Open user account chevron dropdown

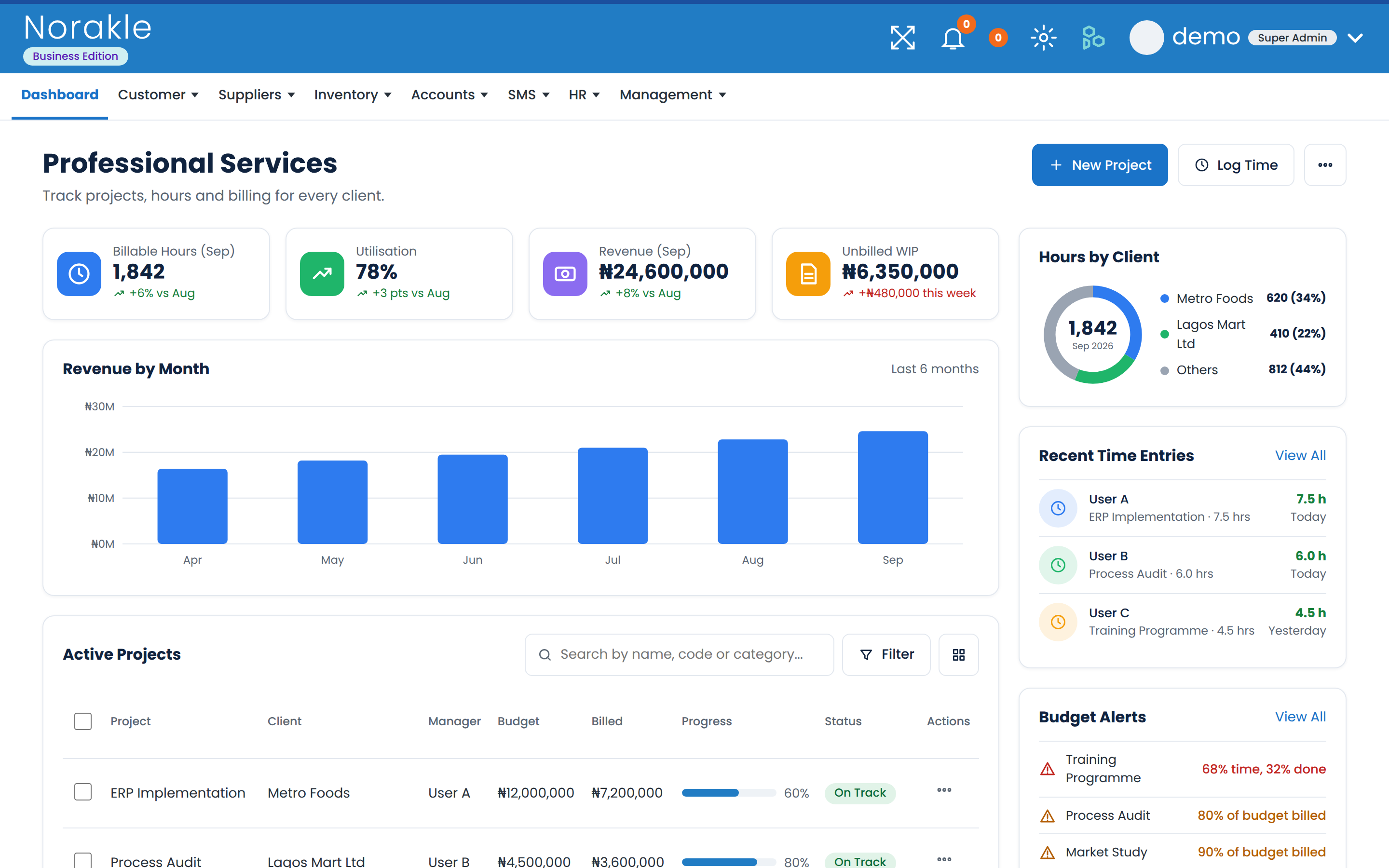click(1356, 38)
